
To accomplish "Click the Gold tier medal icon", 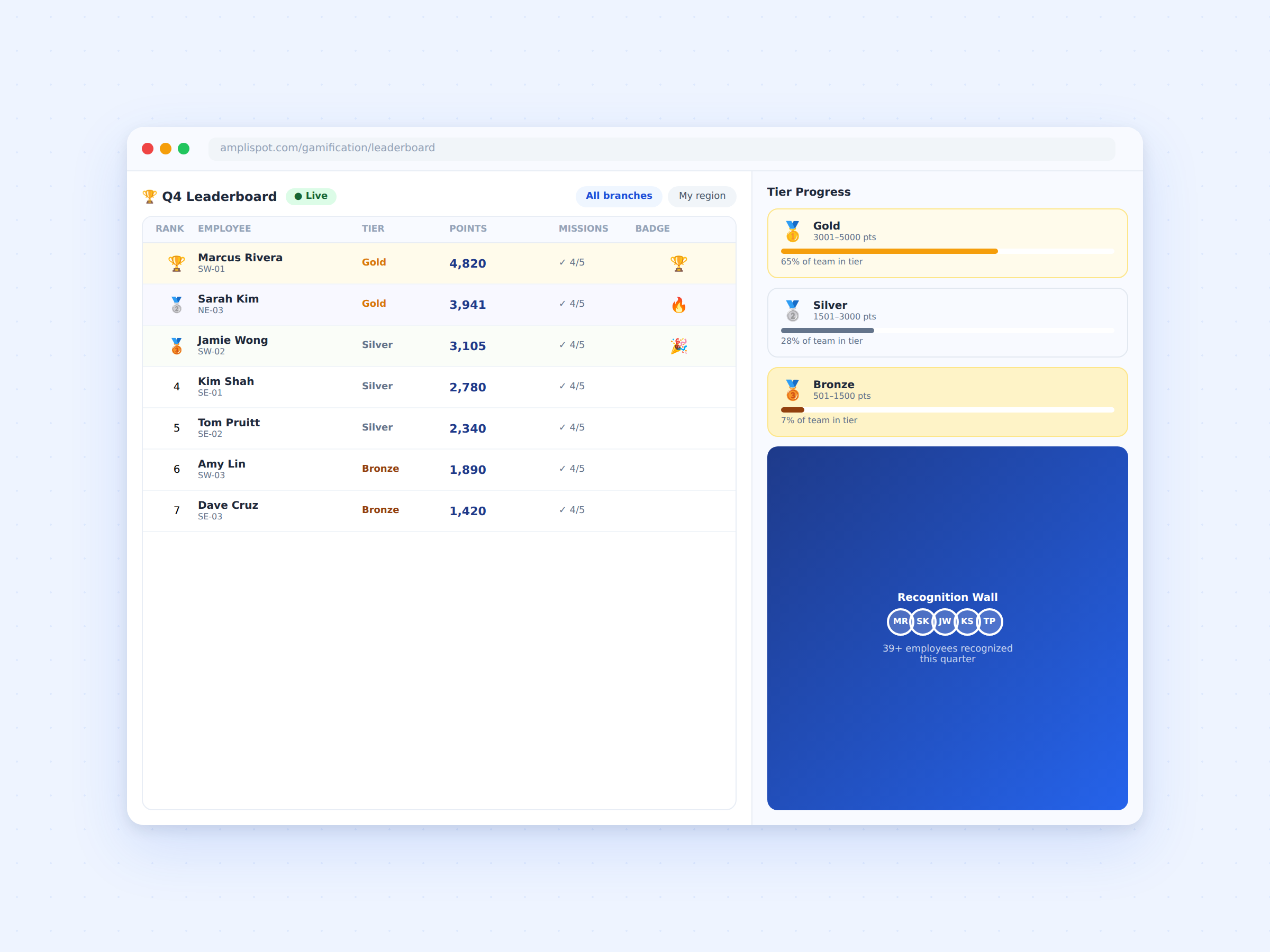I will click(x=792, y=231).
